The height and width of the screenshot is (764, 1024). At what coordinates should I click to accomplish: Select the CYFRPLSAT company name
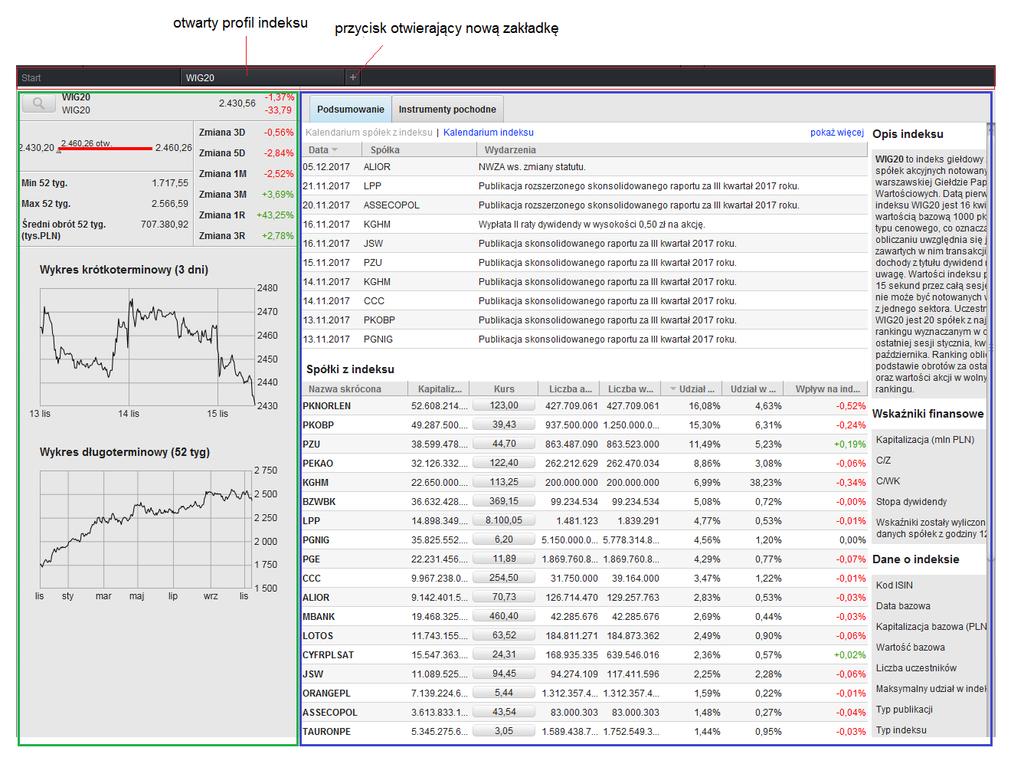(x=328, y=655)
